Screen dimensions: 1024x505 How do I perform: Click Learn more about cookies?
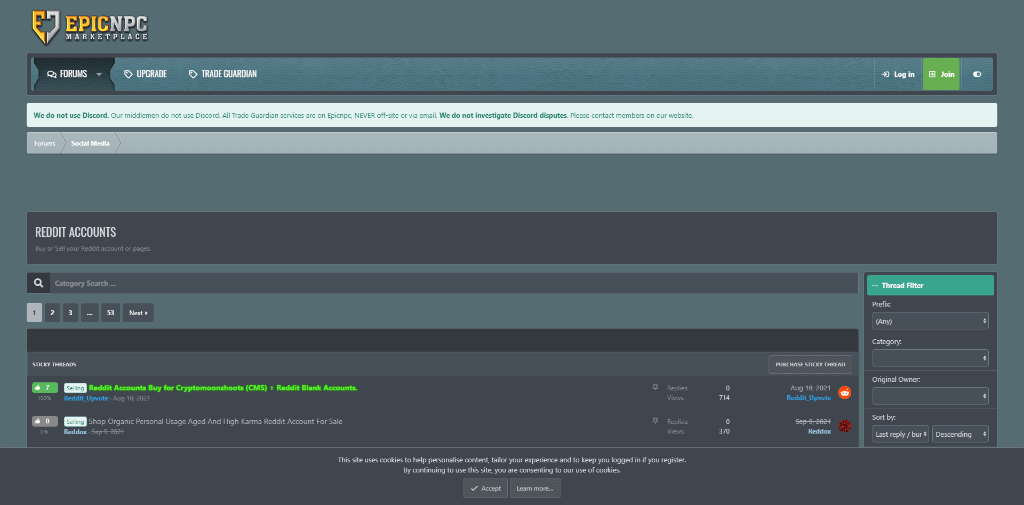[x=535, y=488]
